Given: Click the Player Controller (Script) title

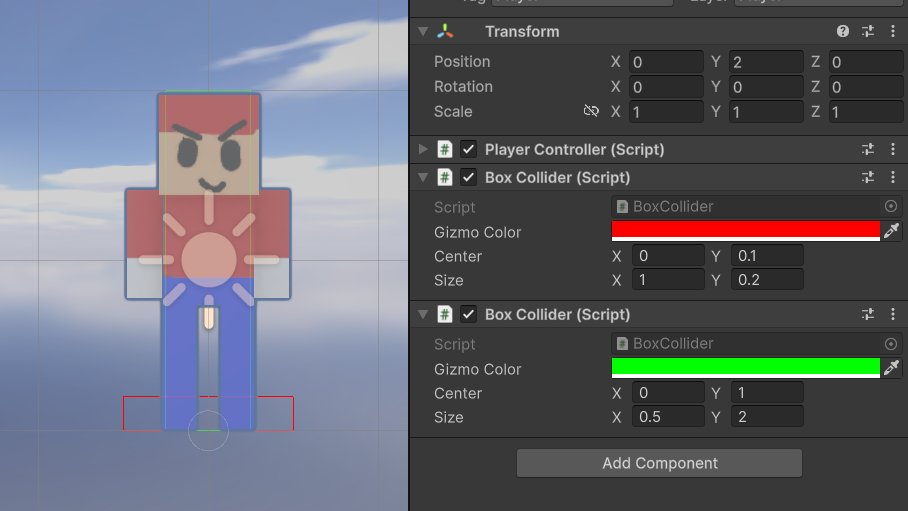Looking at the screenshot, I should pos(574,149).
